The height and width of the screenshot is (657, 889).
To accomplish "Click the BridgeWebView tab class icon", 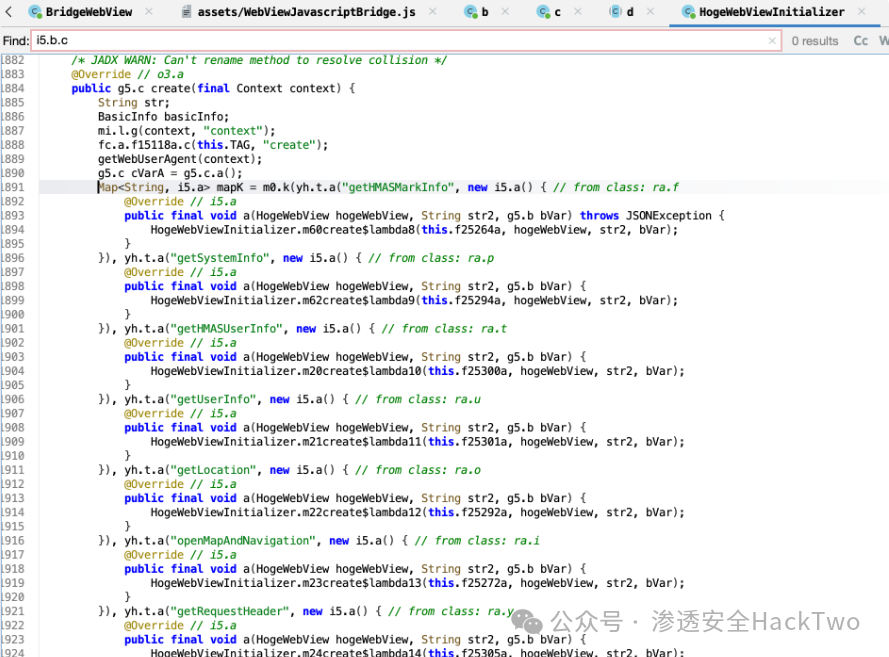I will 35,12.
